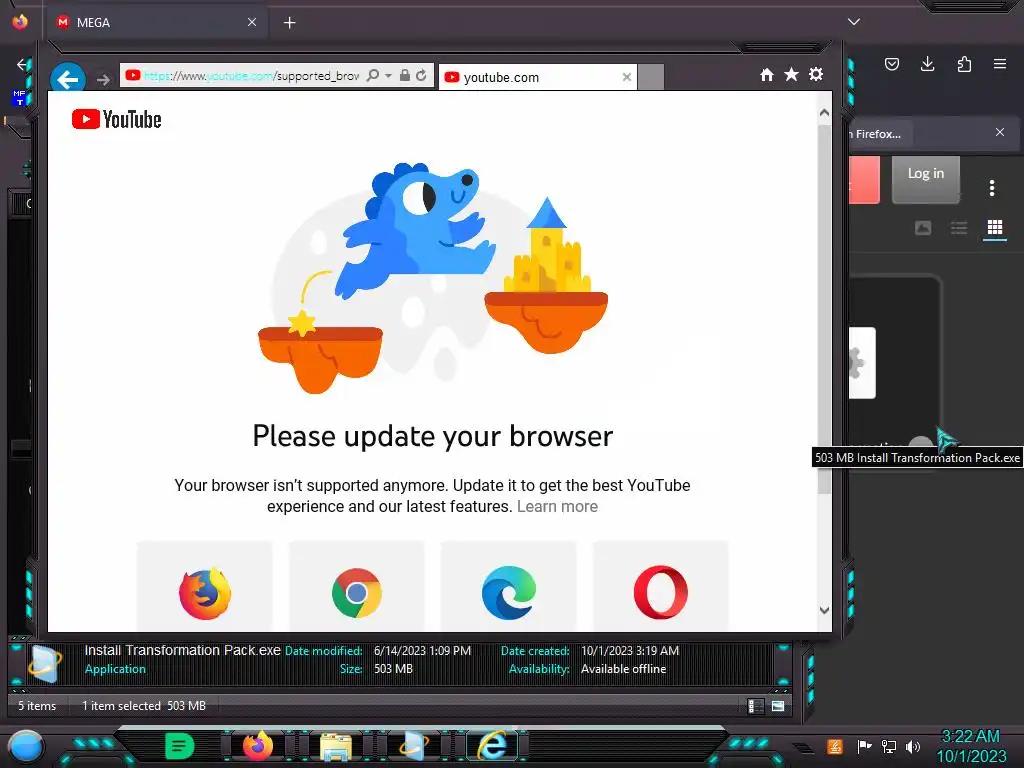
Task: Click the YouTube page vertical scrollbar thumb
Action: (x=824, y=308)
